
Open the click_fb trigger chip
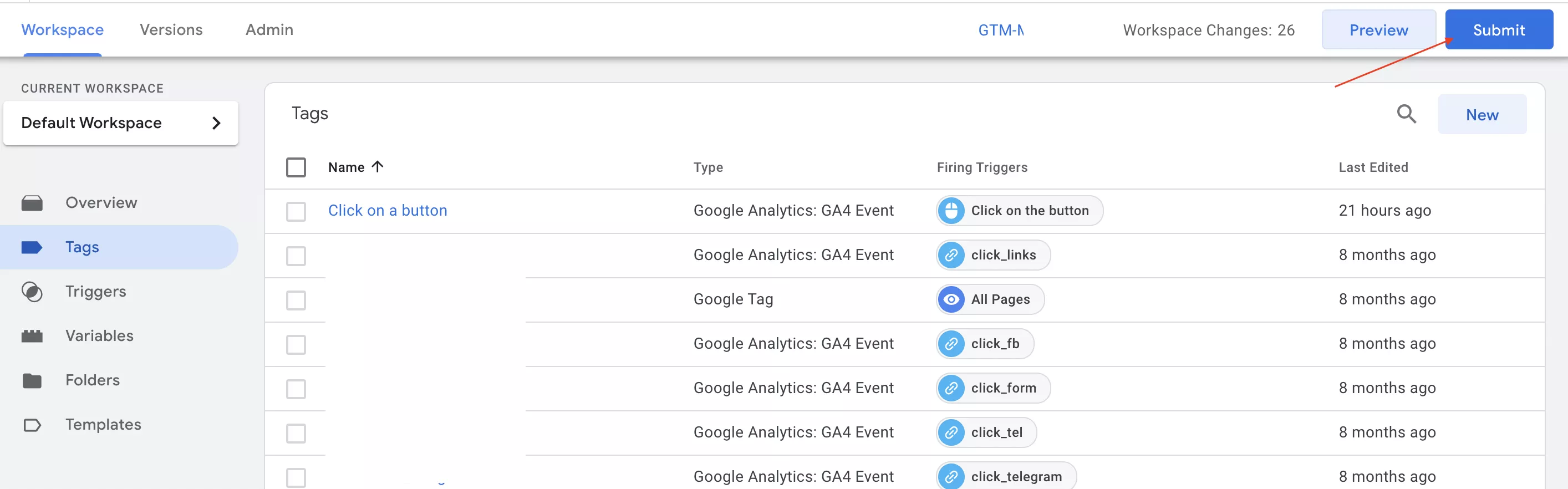pyautogui.click(x=985, y=344)
